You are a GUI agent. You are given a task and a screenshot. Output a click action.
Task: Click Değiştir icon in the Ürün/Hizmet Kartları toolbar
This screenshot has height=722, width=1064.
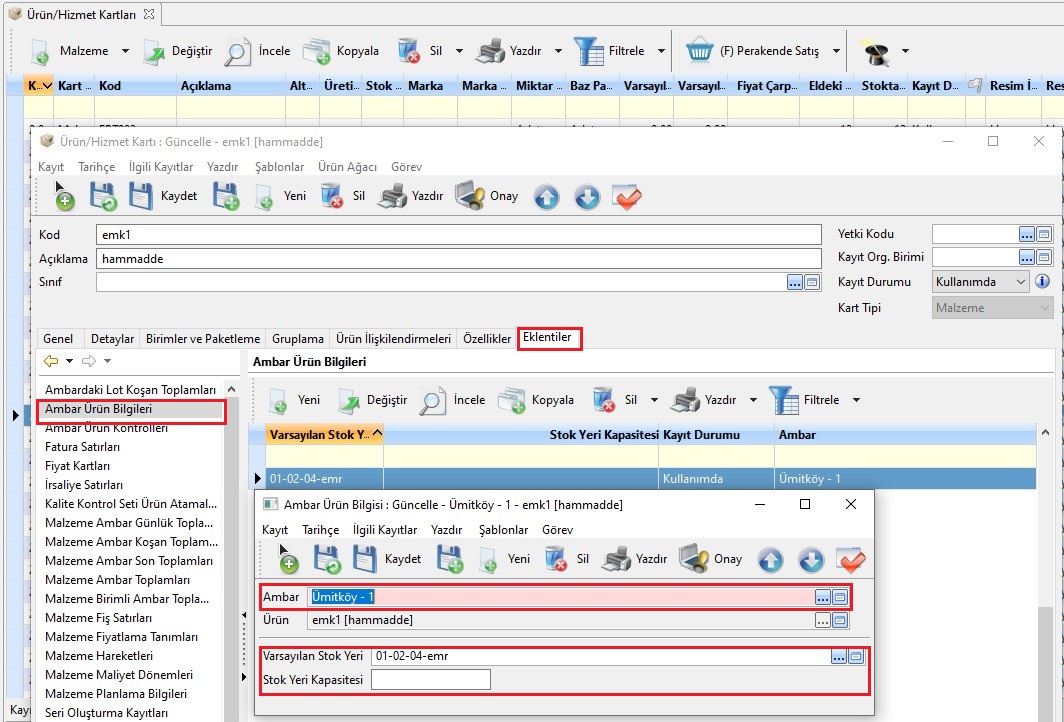(x=154, y=52)
